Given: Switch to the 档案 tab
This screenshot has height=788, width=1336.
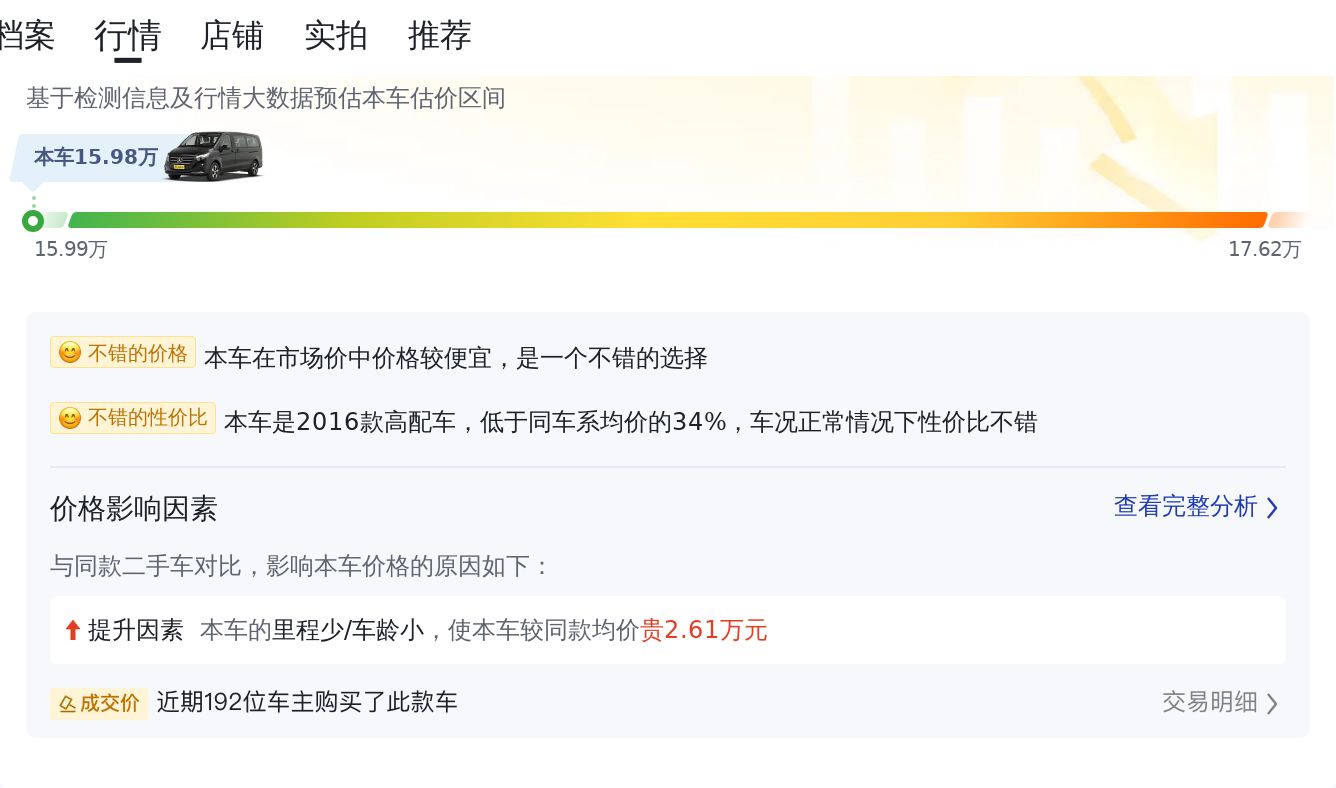Looking at the screenshot, I should pos(26,36).
